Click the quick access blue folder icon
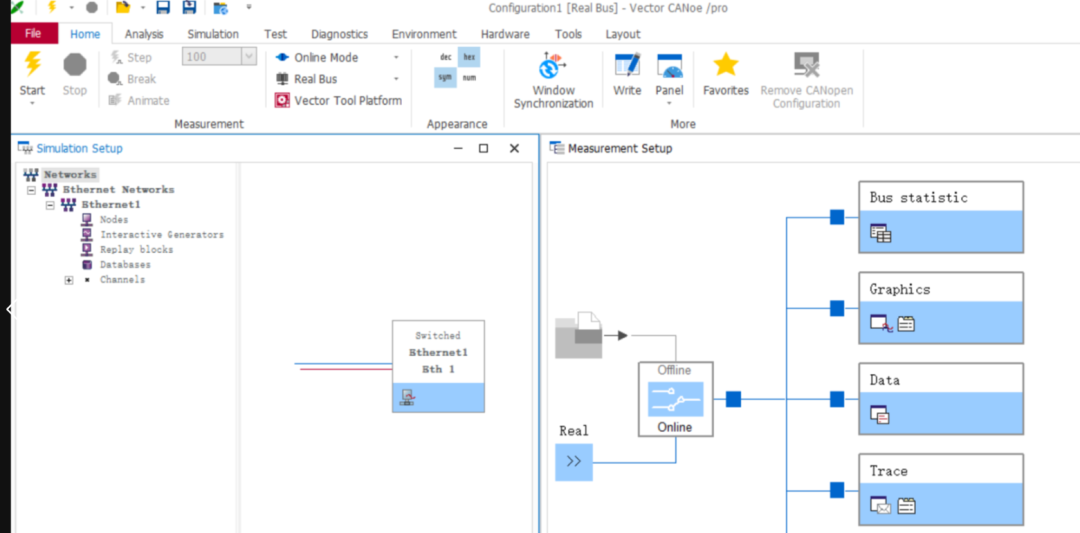The height and width of the screenshot is (533, 1080). coord(220,8)
